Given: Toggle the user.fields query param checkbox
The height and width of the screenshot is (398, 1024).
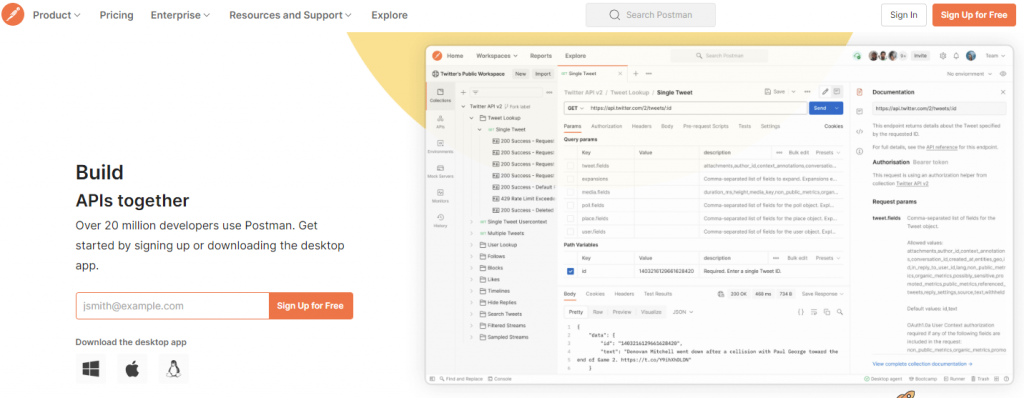Looking at the screenshot, I should click(x=570, y=231).
